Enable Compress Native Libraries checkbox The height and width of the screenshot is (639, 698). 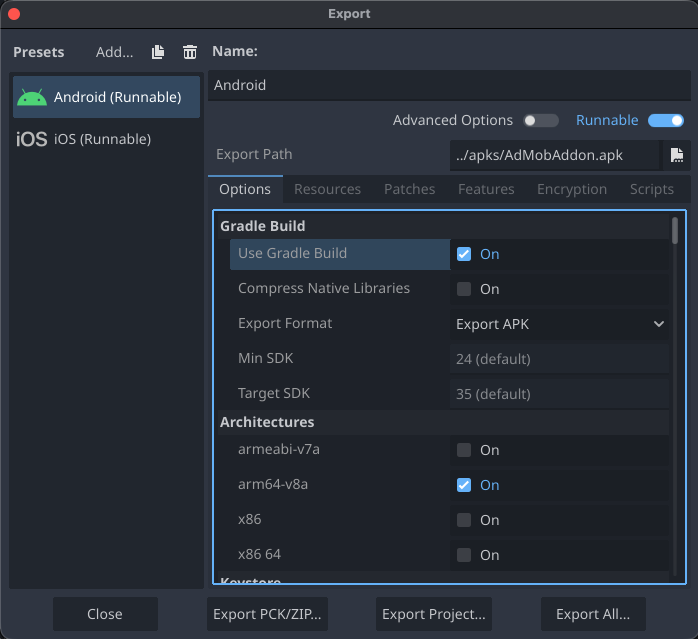click(x=464, y=289)
